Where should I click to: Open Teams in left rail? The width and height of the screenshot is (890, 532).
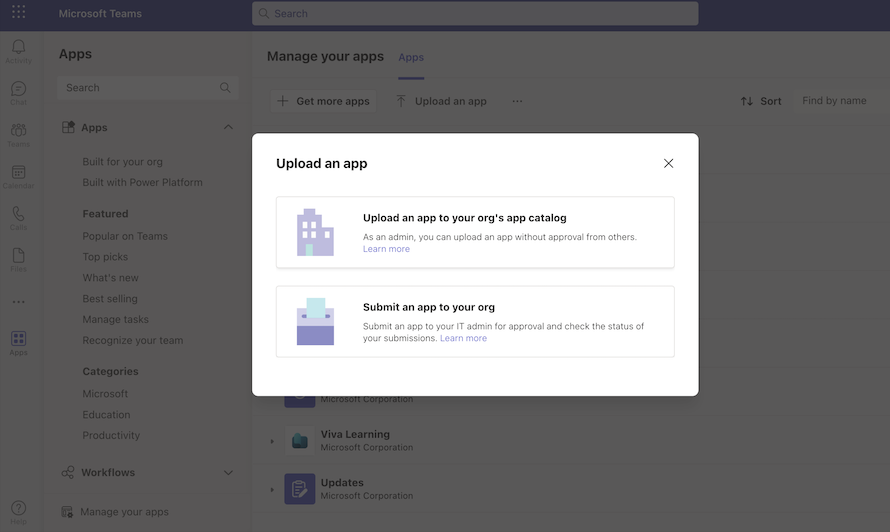point(18,135)
